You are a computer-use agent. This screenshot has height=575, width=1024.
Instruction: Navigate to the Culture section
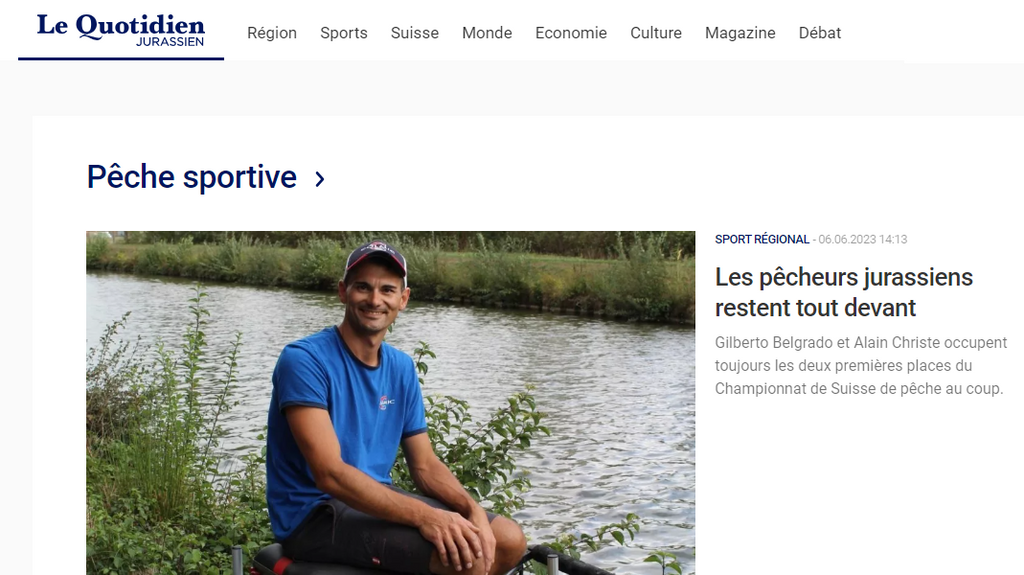click(656, 33)
